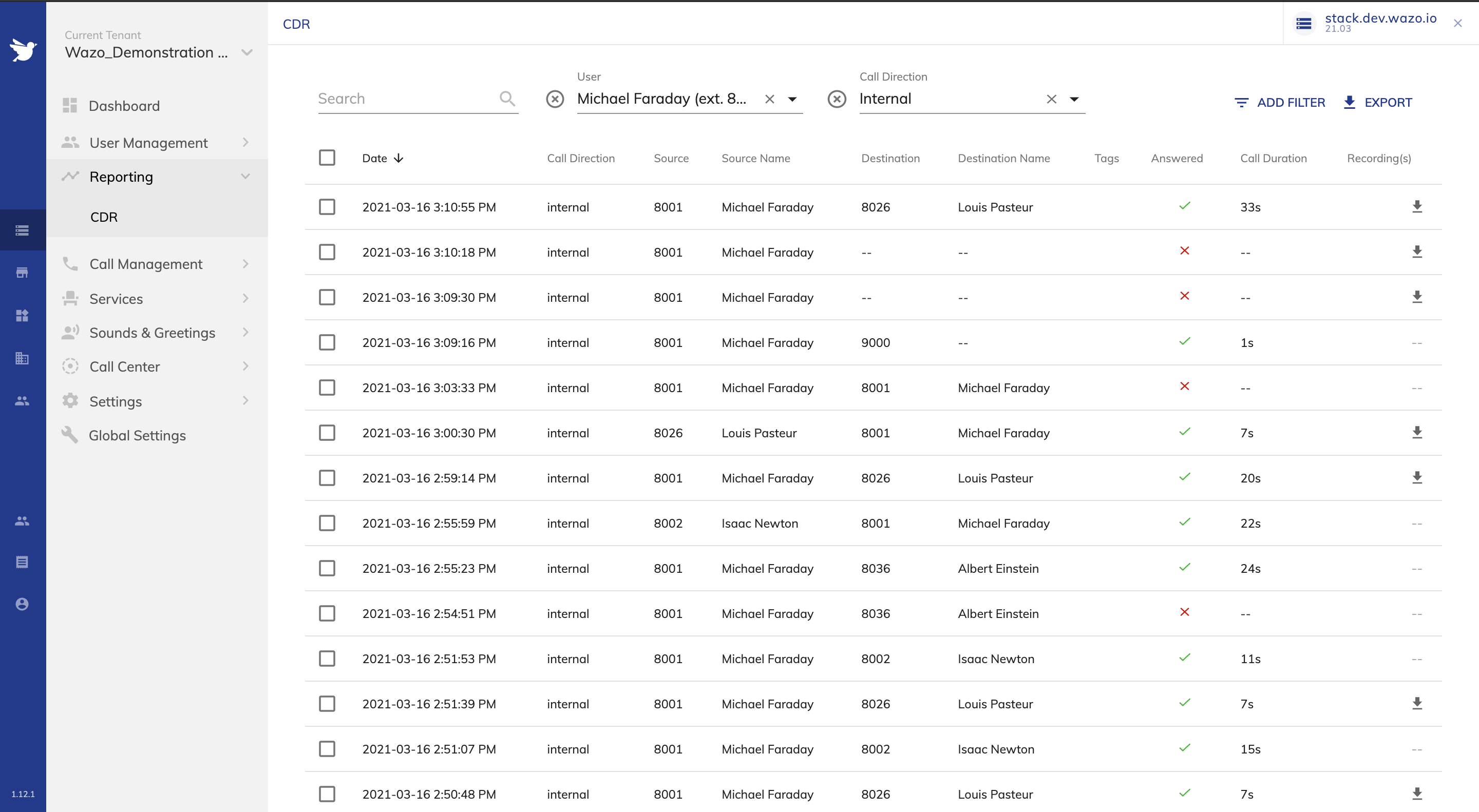Open the building icon in blue sidebar
The height and width of the screenshot is (812, 1479).
coord(23,359)
